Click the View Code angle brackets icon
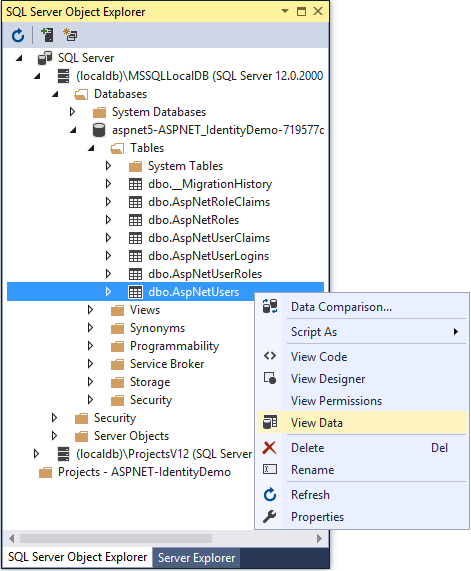This screenshot has height=571, width=471. point(270,356)
